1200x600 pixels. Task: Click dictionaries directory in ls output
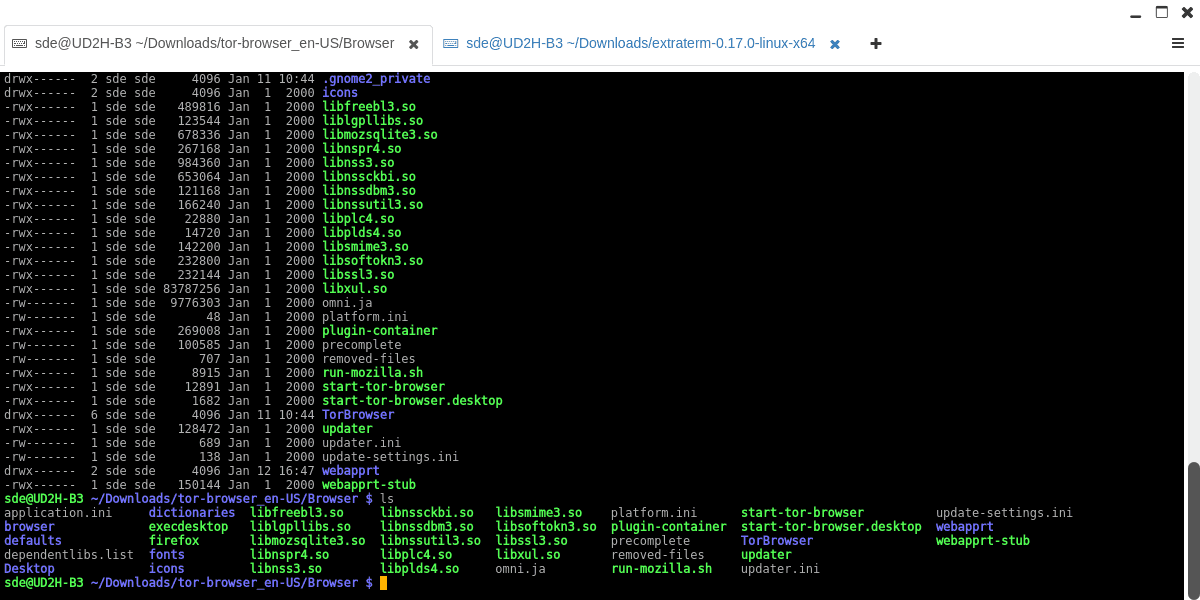point(192,513)
